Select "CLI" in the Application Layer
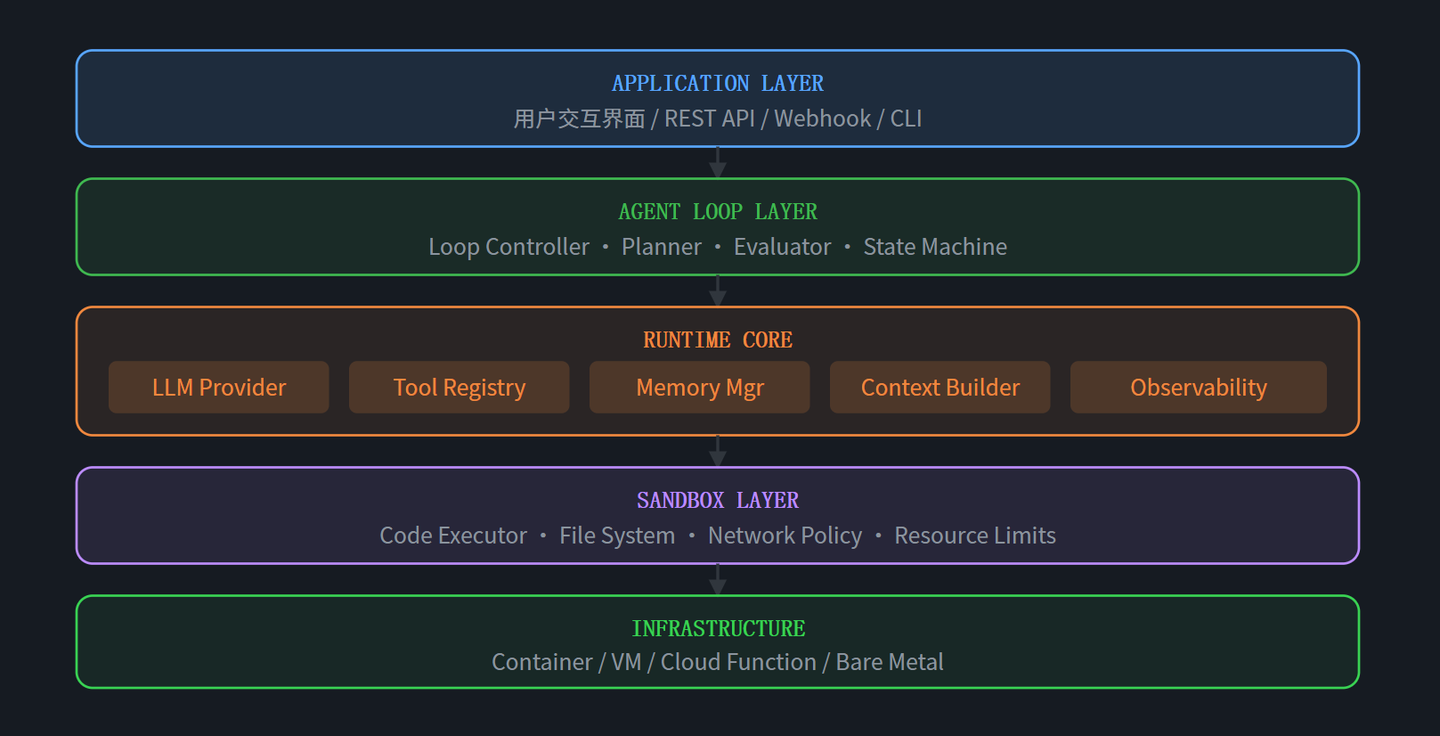This screenshot has height=736, width=1440. coord(906,118)
